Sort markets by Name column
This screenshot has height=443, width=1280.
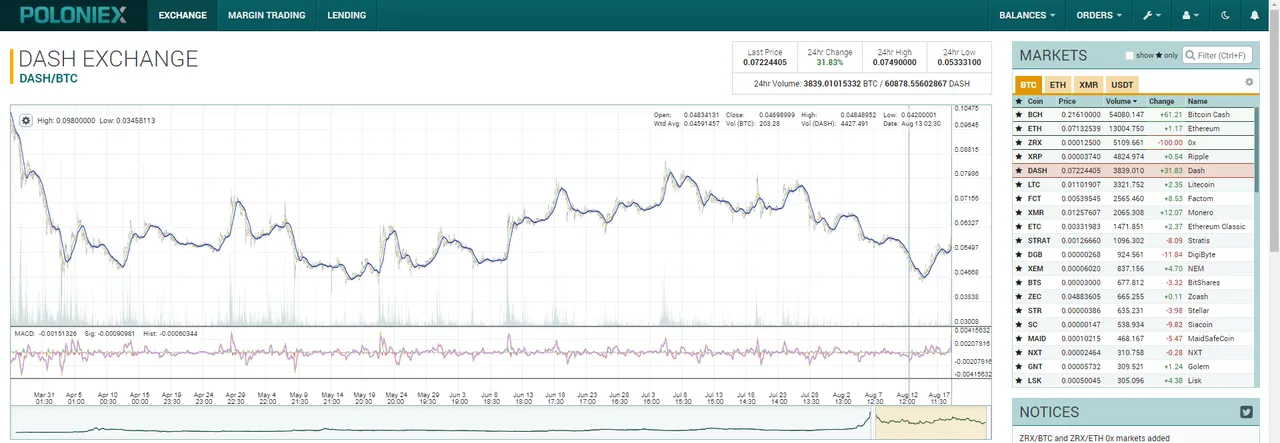coord(1197,101)
